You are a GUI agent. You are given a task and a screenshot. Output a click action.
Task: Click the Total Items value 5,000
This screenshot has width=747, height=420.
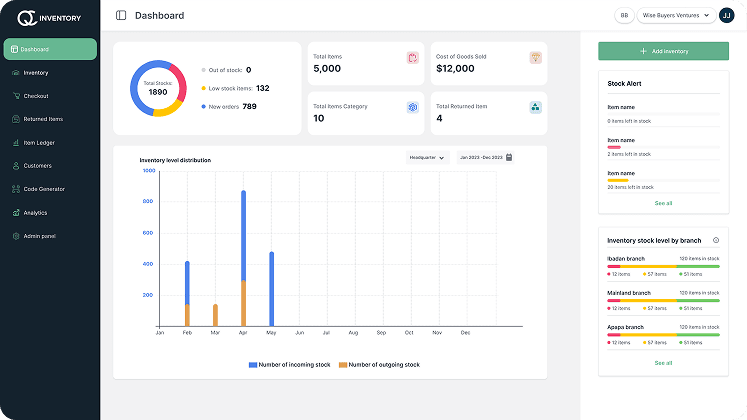click(x=327, y=69)
